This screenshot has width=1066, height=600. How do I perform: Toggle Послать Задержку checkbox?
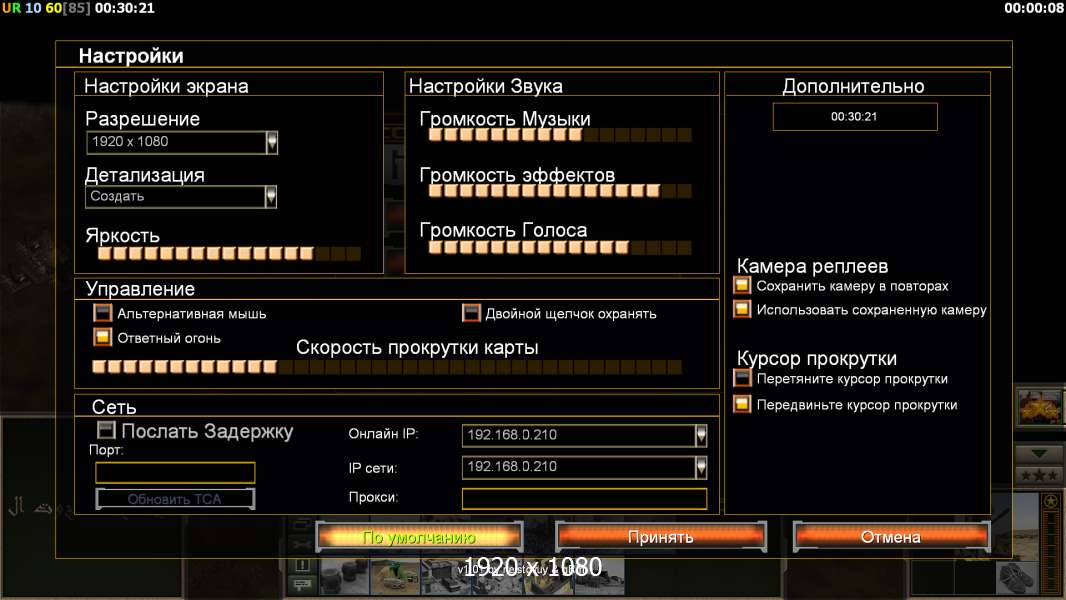pos(106,430)
